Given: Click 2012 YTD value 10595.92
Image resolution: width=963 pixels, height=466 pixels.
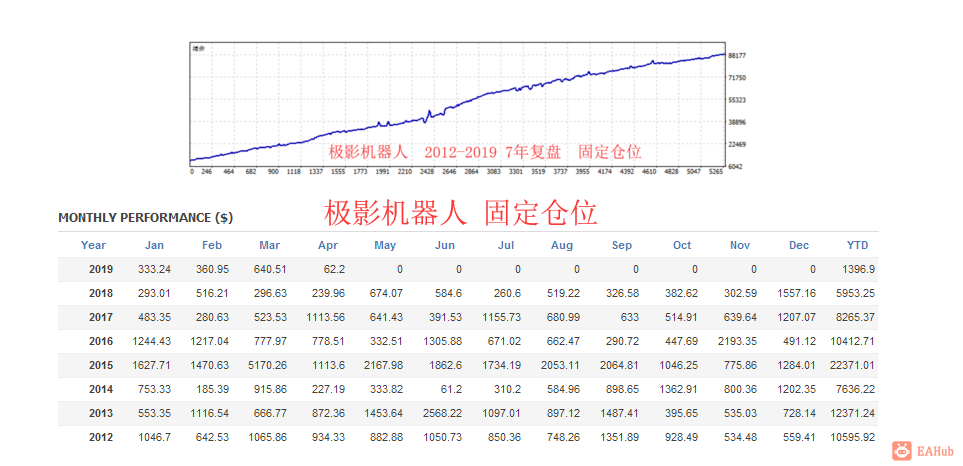Looking at the screenshot, I should coord(853,438).
